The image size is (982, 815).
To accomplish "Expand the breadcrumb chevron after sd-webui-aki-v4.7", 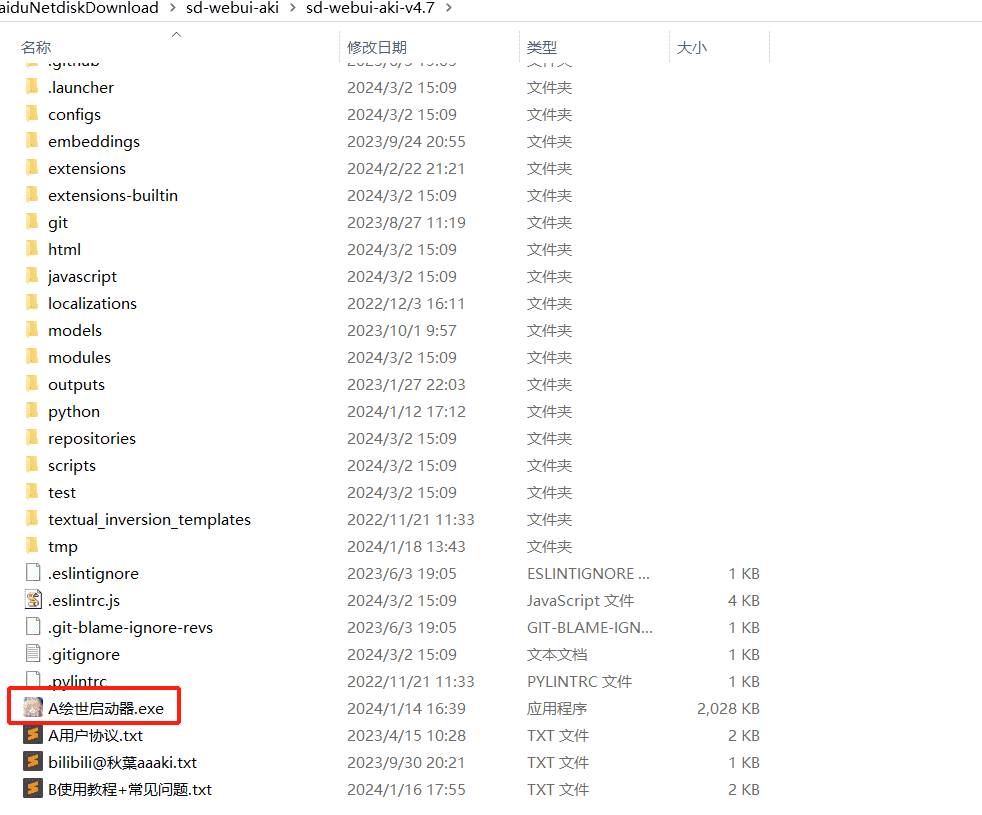I will click(x=447, y=8).
